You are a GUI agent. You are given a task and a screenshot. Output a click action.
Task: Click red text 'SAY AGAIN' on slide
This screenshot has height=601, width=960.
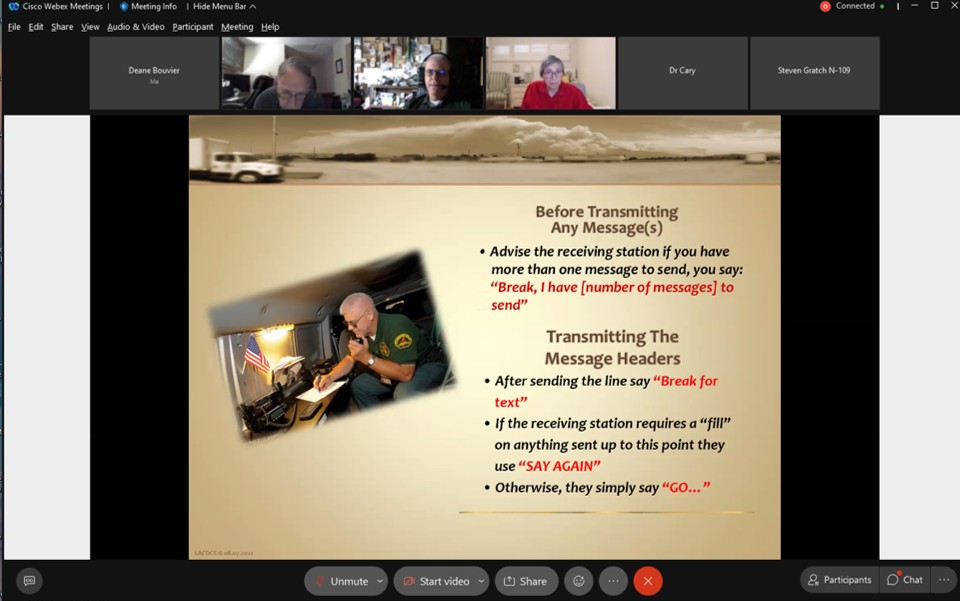point(560,466)
